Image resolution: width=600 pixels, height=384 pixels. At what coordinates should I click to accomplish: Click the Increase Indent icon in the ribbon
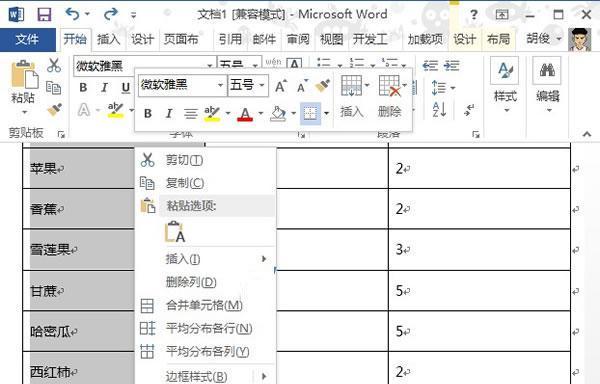(x=452, y=65)
